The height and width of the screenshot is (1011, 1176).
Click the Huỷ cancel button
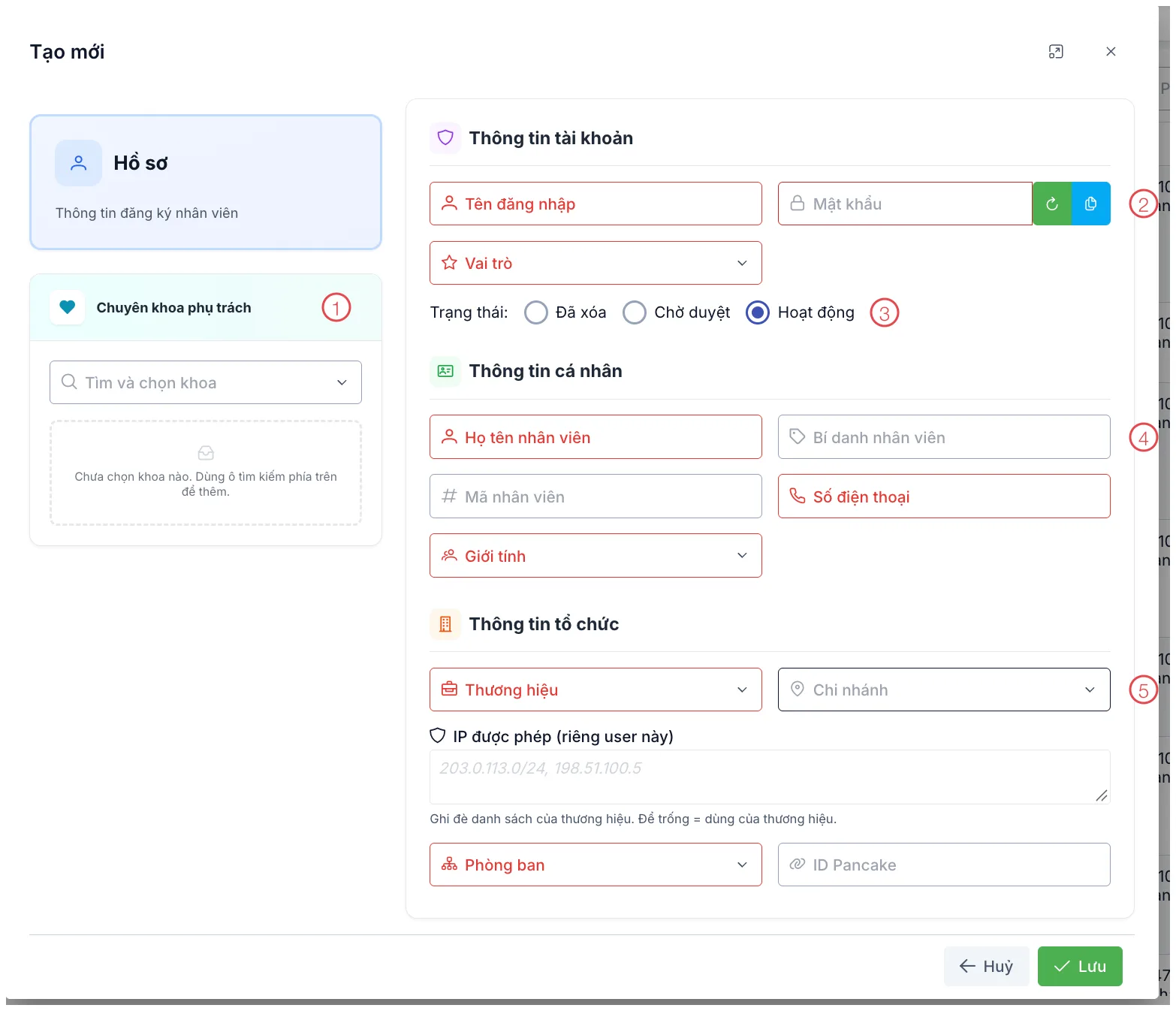tap(986, 966)
